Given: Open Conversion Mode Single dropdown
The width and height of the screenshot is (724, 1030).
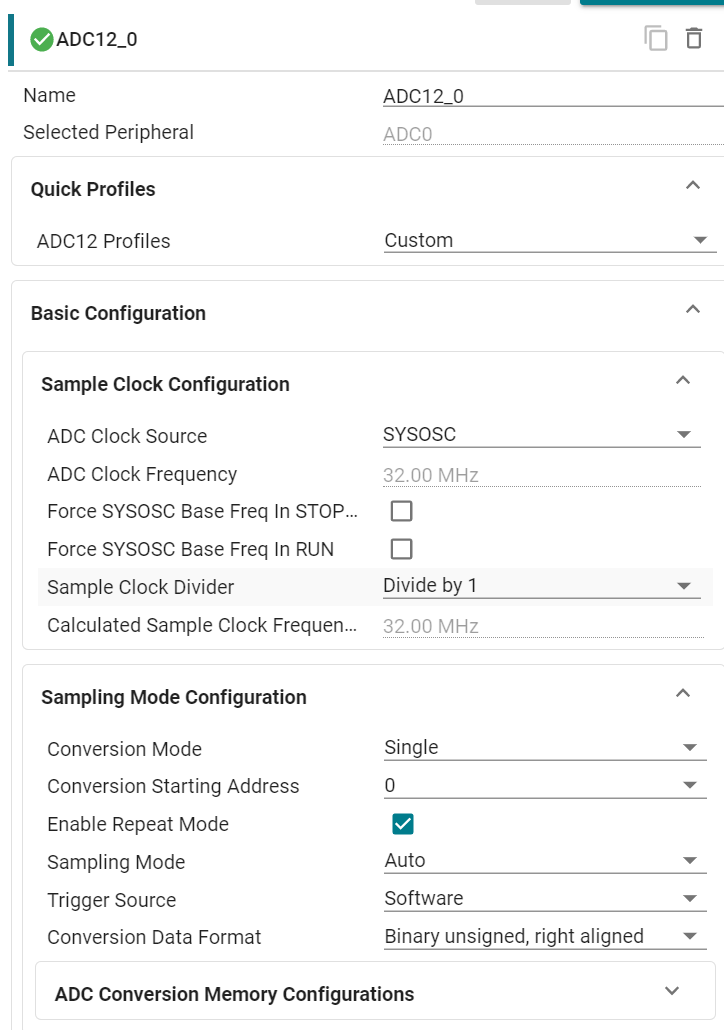Looking at the screenshot, I should click(545, 748).
